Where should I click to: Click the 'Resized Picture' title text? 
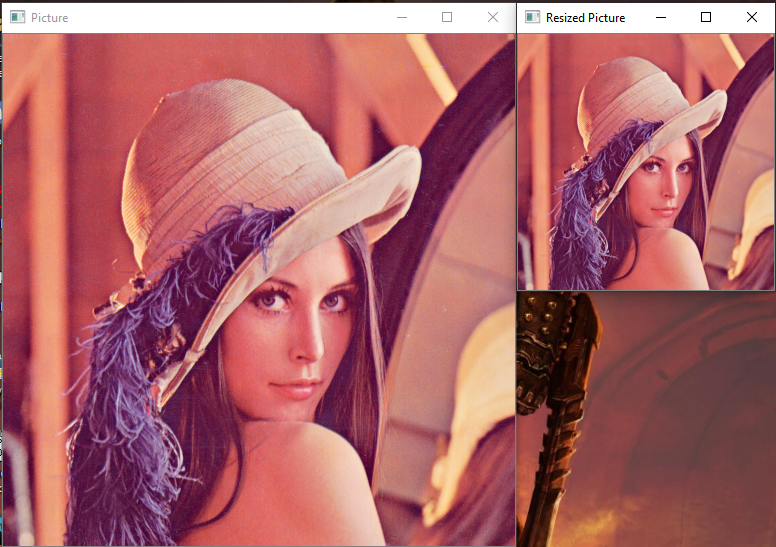tap(585, 18)
